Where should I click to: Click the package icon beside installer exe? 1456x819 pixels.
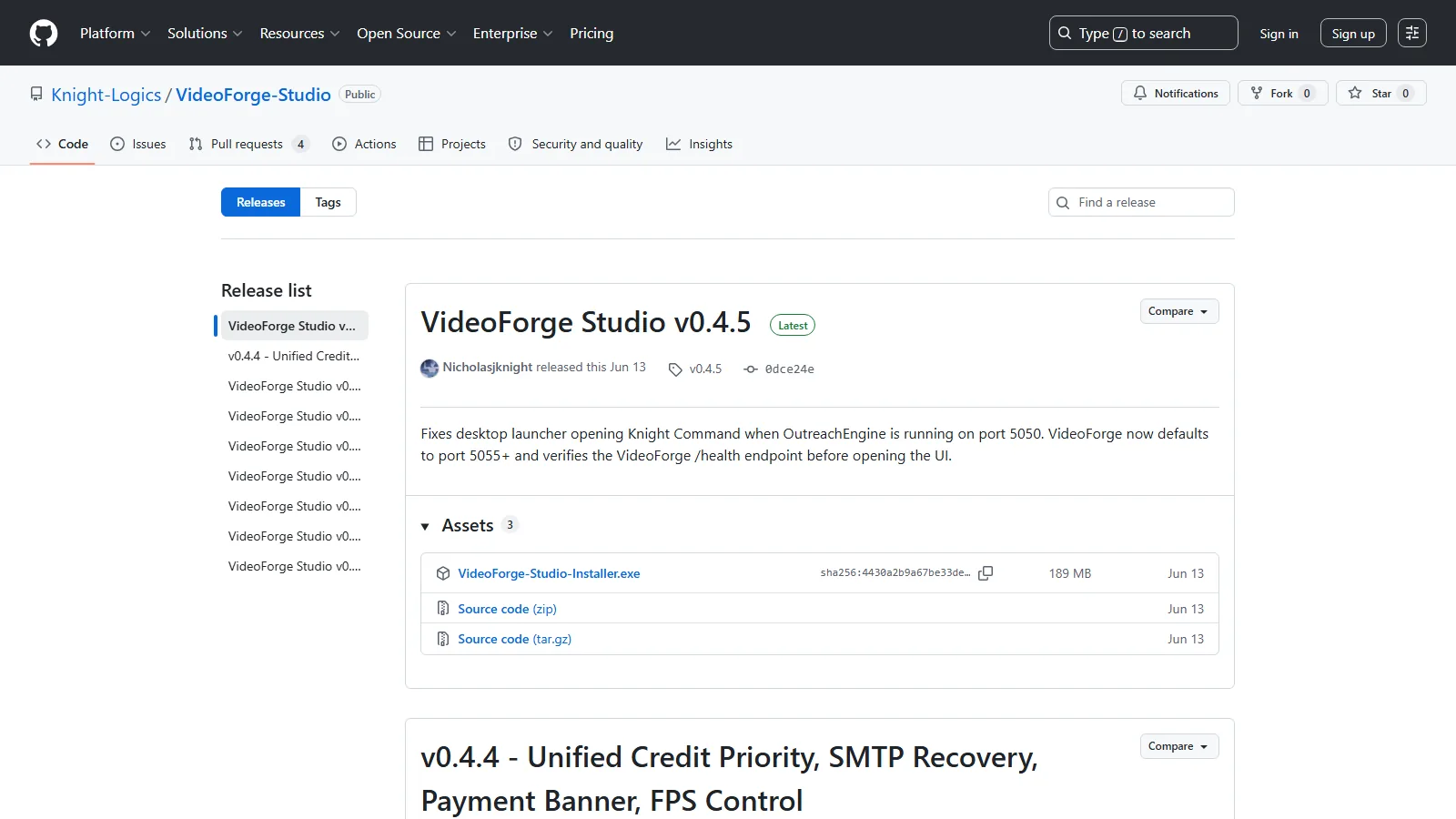pyautogui.click(x=443, y=573)
